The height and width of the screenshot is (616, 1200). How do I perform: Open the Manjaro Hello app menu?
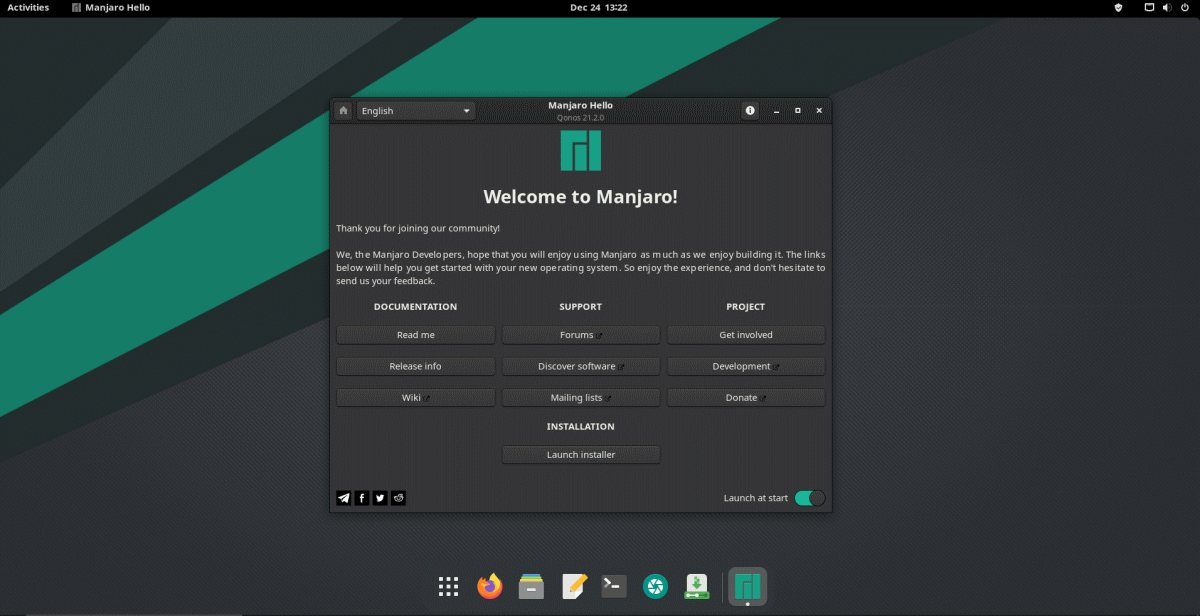point(111,7)
